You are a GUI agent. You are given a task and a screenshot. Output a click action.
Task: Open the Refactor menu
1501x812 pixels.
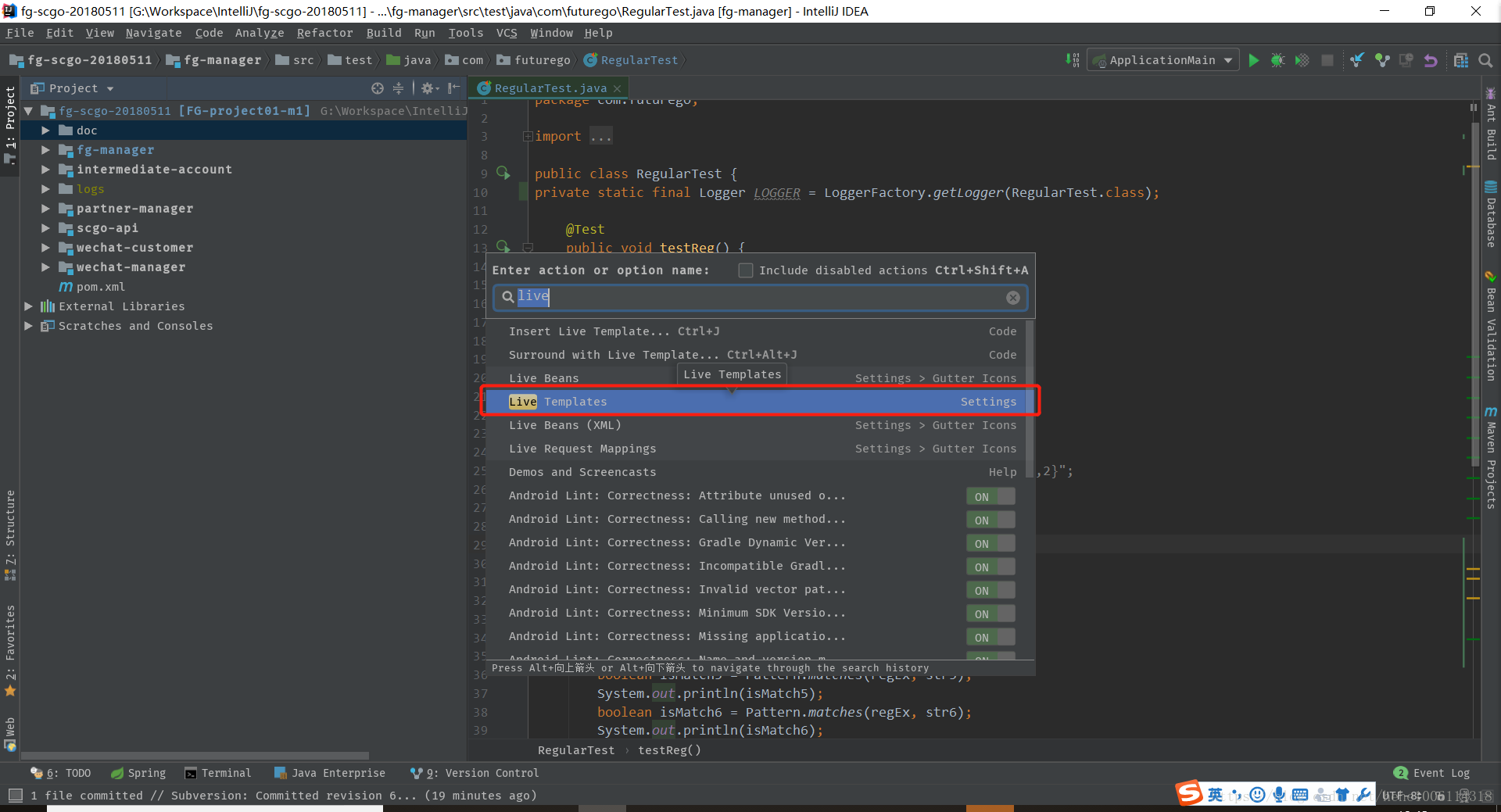click(x=324, y=33)
